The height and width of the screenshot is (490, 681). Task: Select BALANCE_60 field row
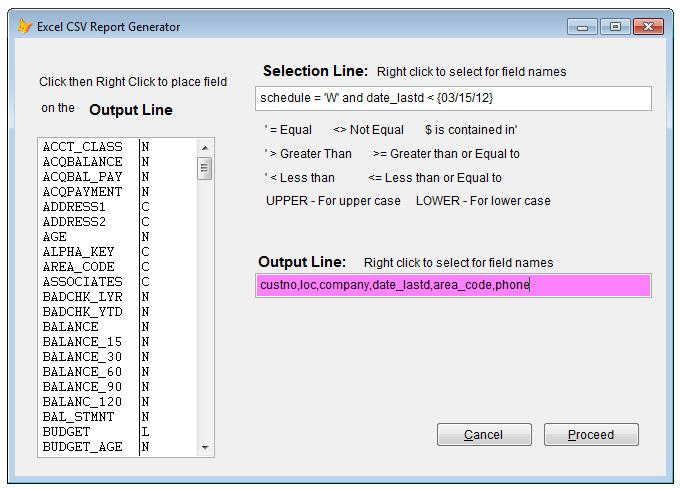pos(118,371)
